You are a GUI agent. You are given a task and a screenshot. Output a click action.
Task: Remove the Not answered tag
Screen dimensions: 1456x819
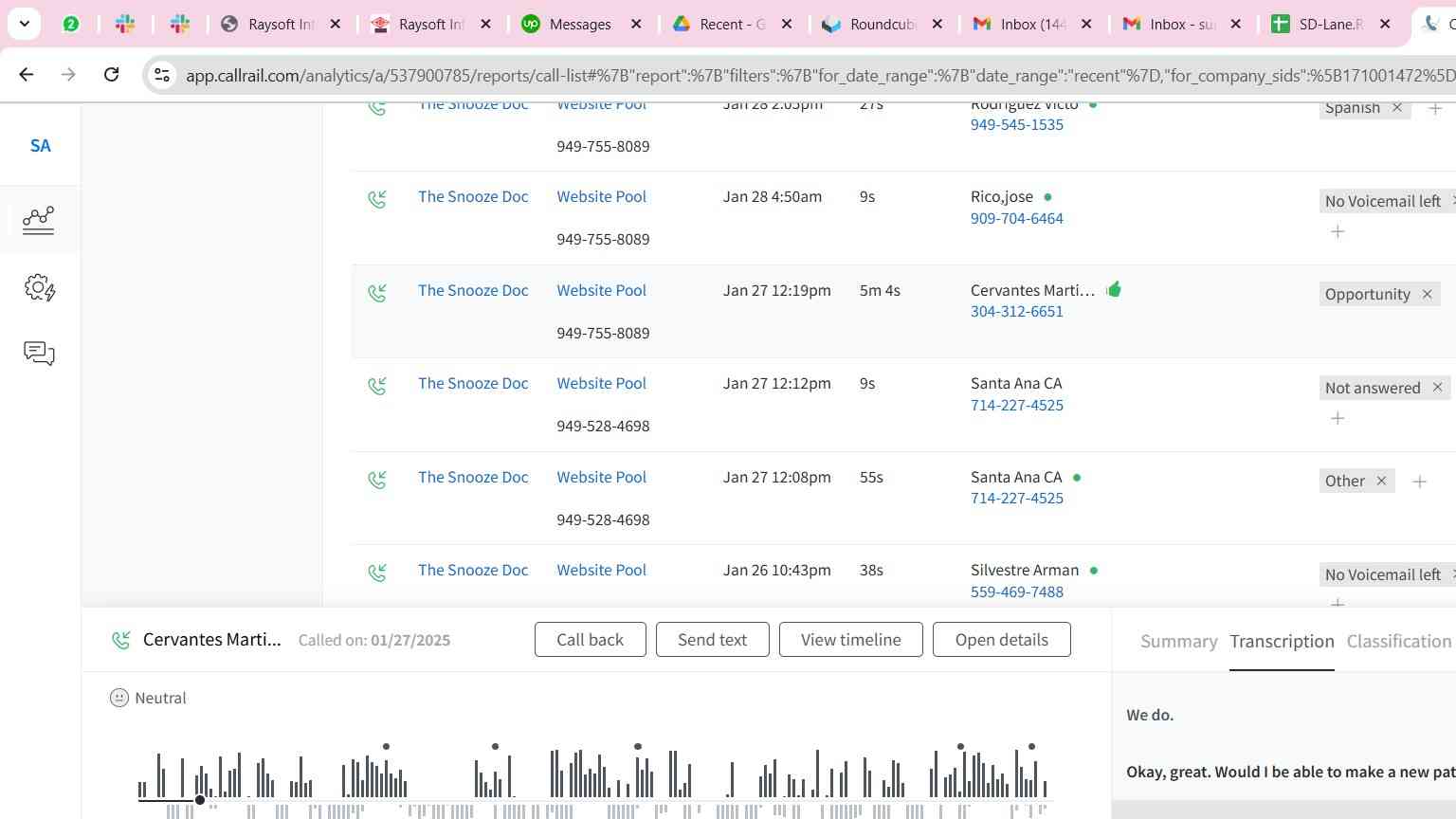pyautogui.click(x=1437, y=387)
